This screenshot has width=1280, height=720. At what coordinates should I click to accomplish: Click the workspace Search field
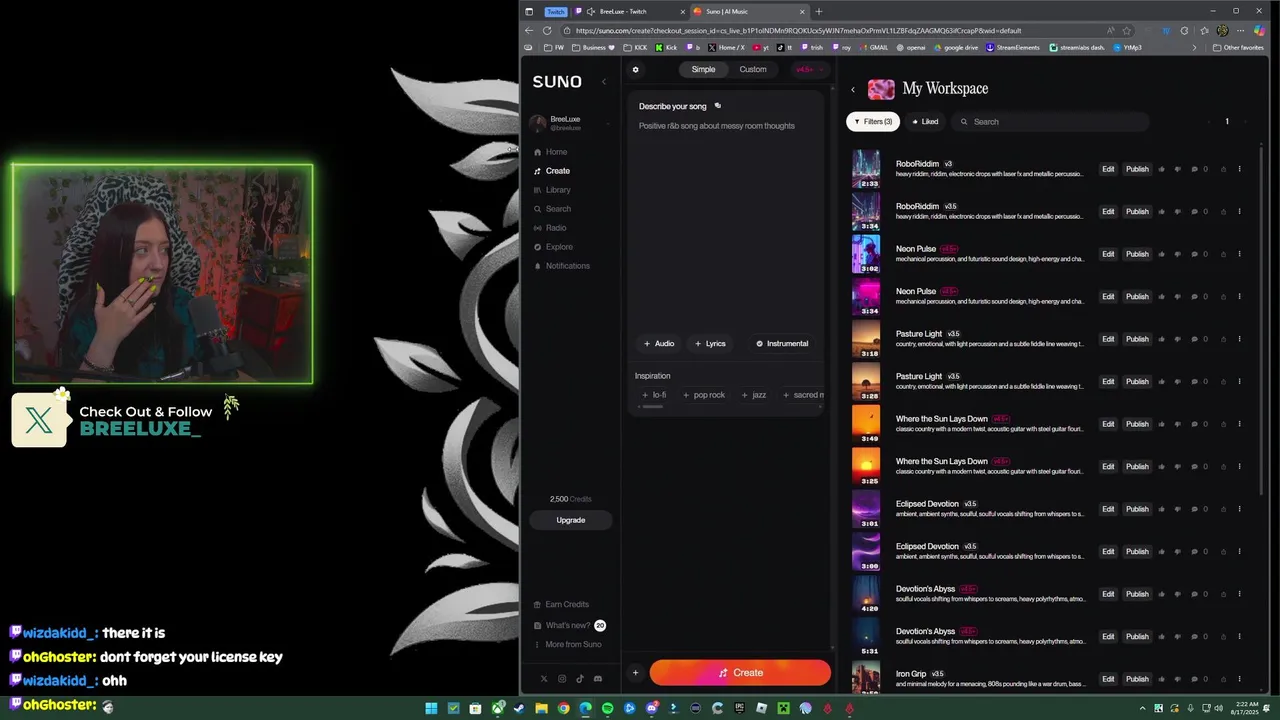[1049, 122]
